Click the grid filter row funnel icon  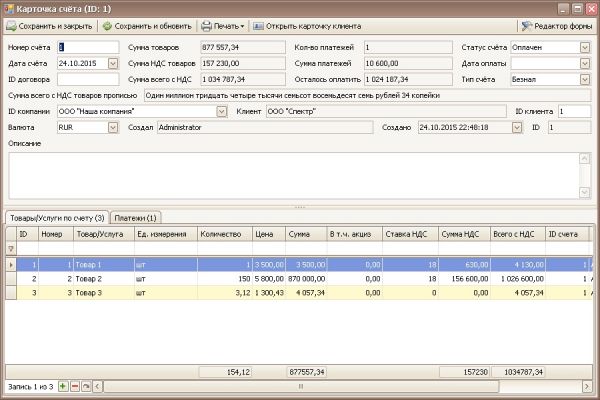pyautogui.click(x=12, y=249)
